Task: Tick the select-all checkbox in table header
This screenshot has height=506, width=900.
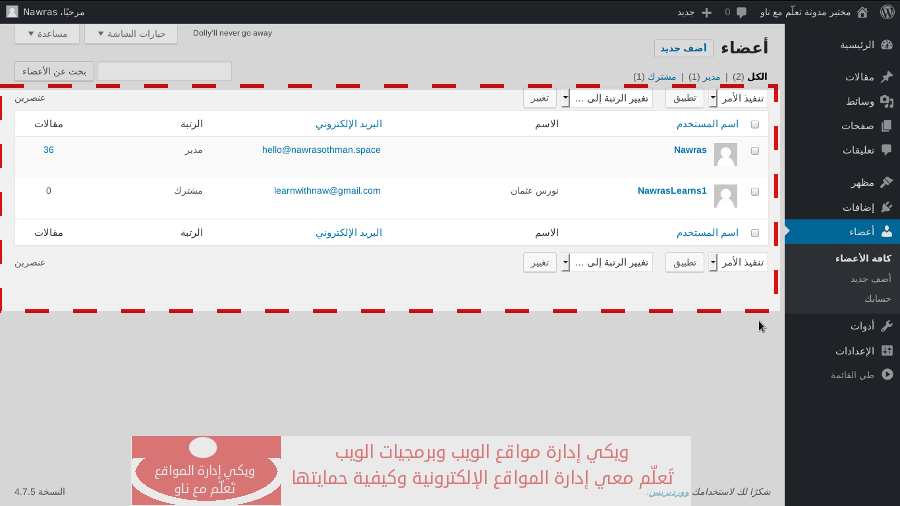Action: coord(754,124)
